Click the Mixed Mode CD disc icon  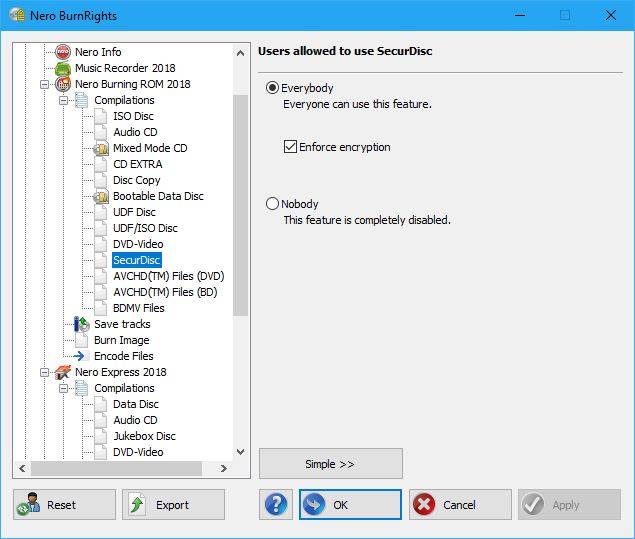(x=101, y=148)
